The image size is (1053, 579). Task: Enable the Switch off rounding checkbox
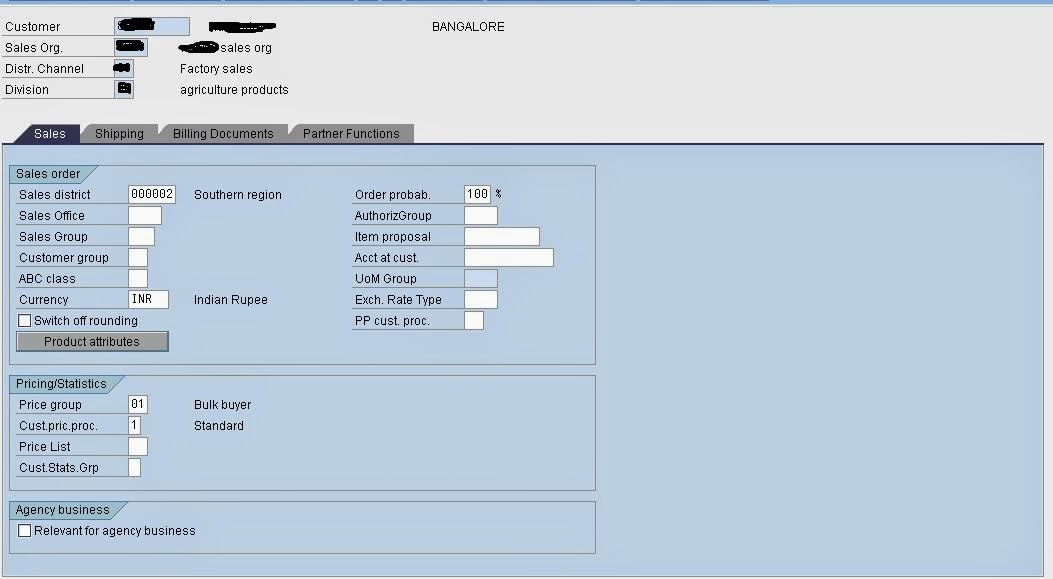click(x=23, y=320)
